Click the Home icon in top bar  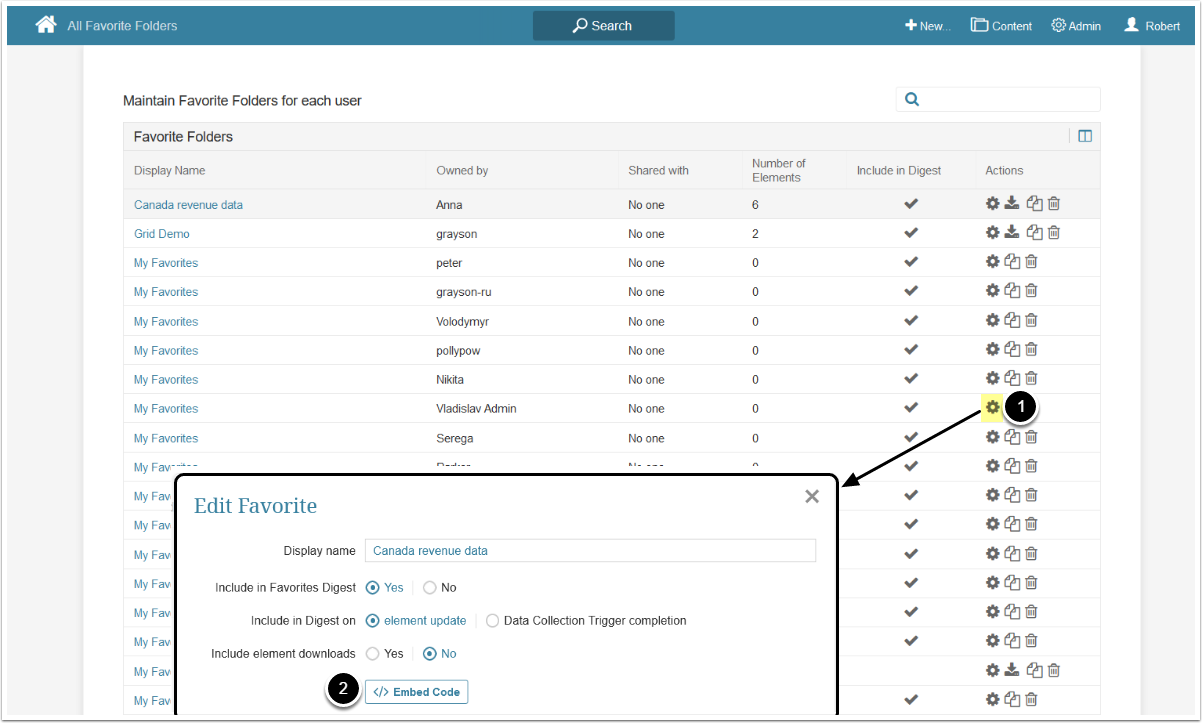46,25
